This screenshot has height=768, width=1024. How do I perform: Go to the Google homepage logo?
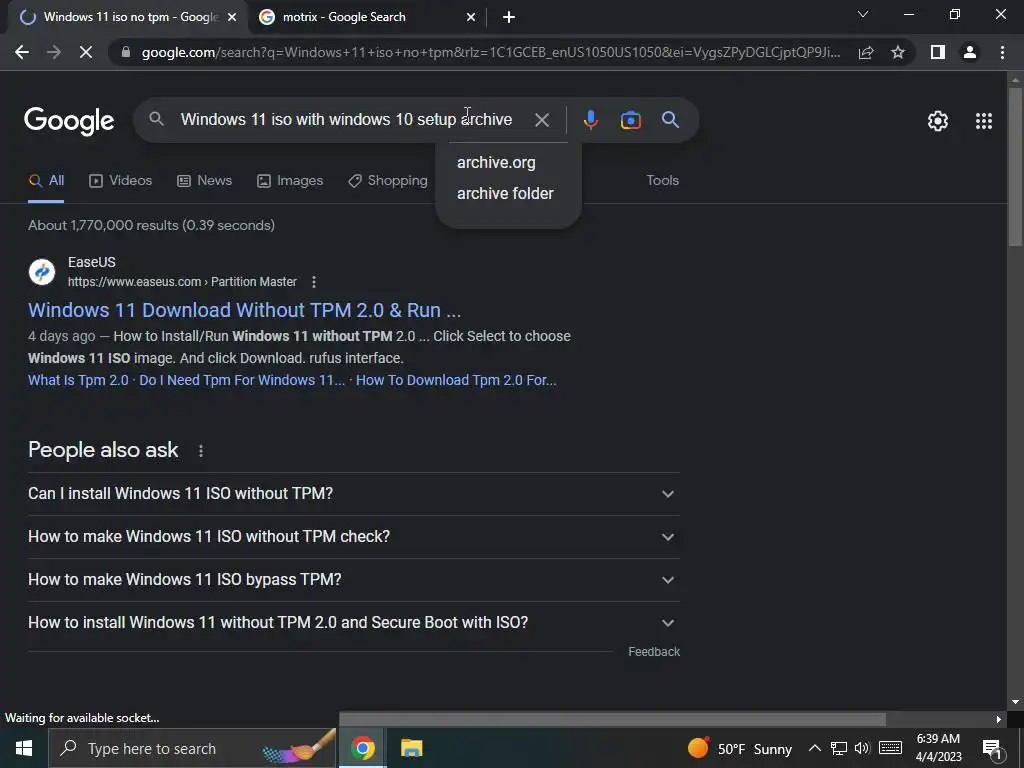point(69,121)
